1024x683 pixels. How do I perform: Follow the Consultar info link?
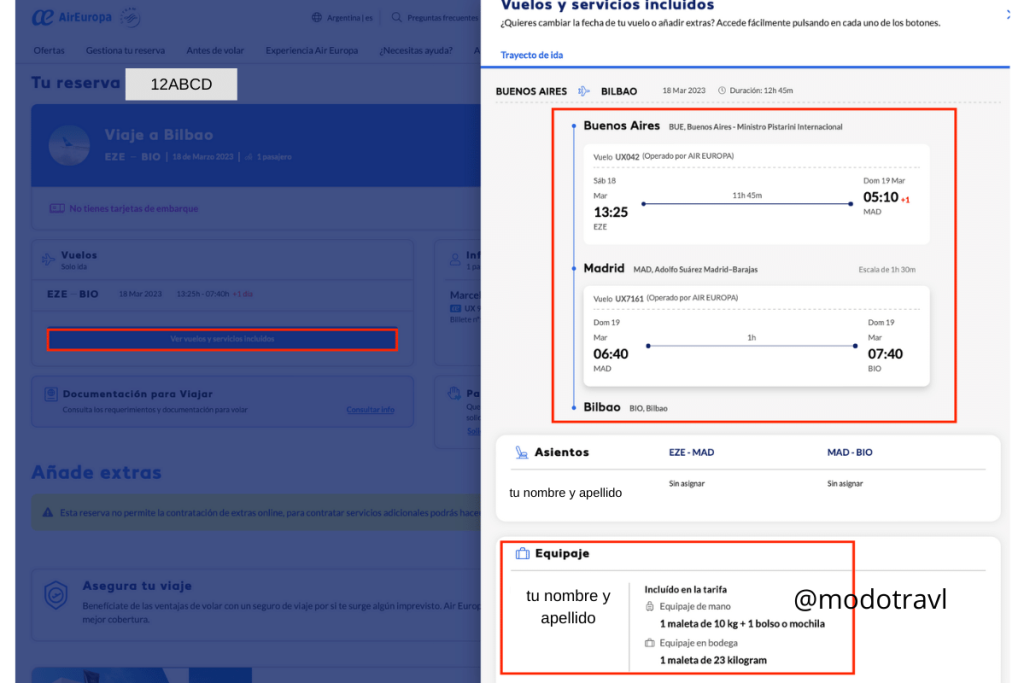[x=370, y=410]
